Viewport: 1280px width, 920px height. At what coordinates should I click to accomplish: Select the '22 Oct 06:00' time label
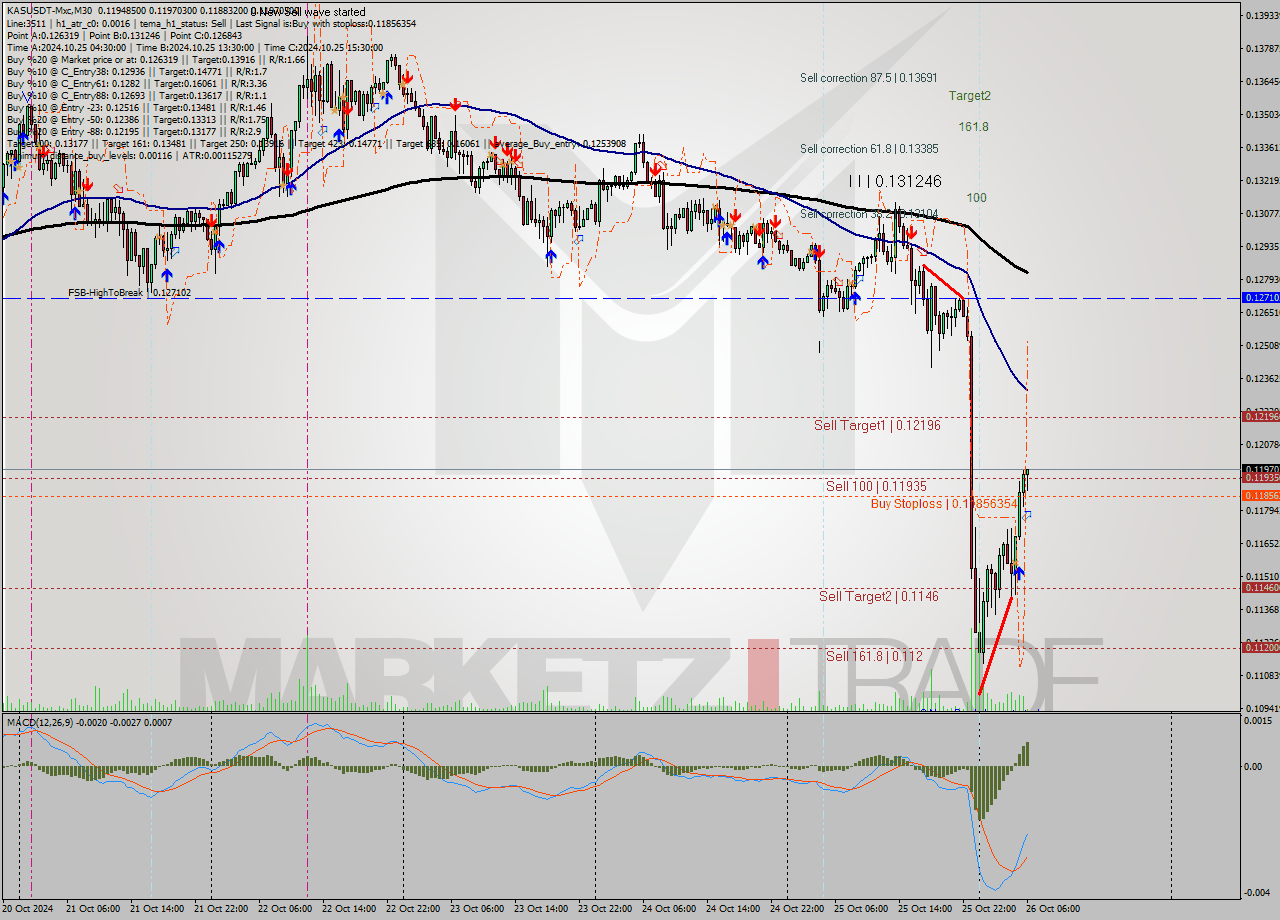pyautogui.click(x=284, y=909)
